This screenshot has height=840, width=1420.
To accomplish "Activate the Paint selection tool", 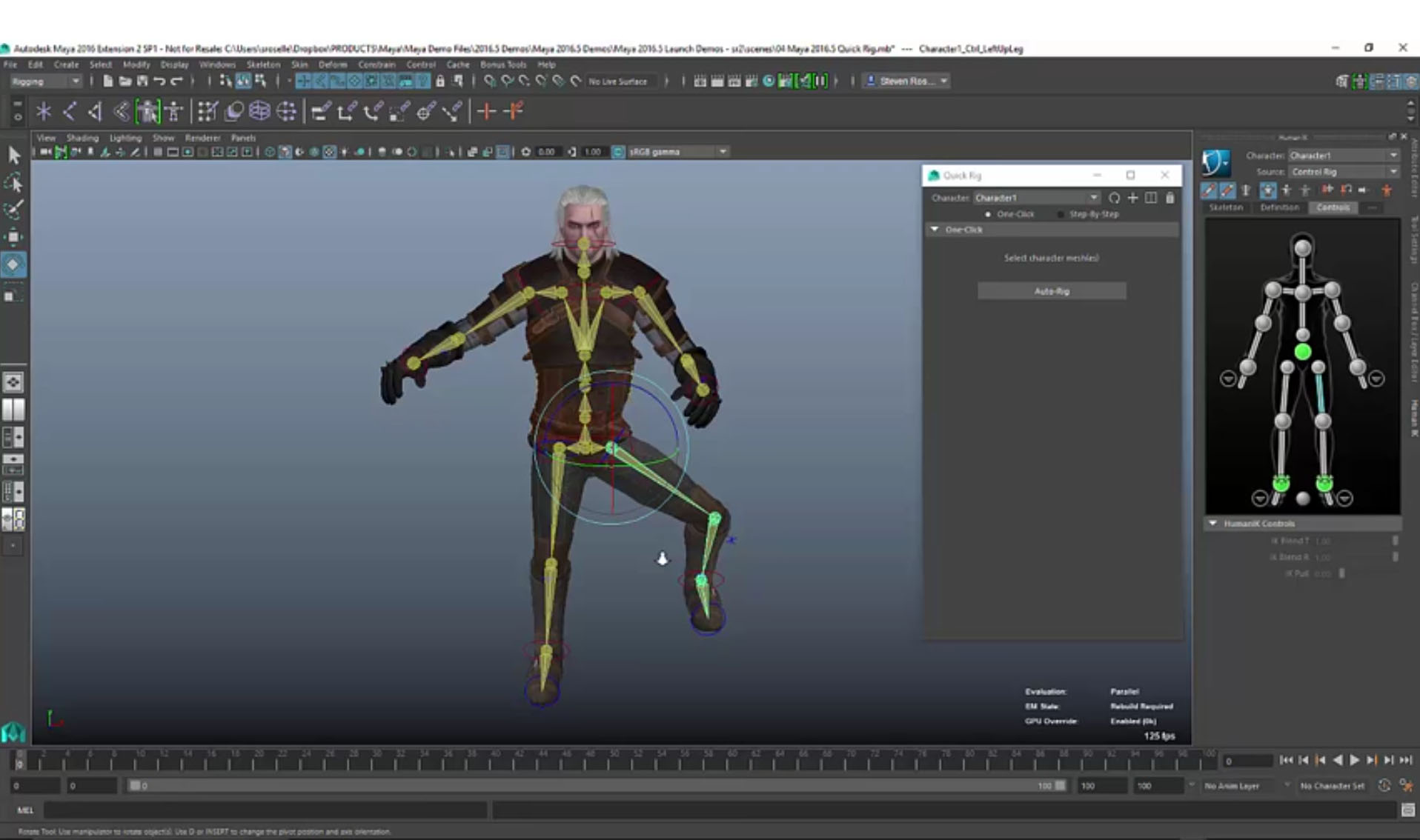I will [13, 210].
